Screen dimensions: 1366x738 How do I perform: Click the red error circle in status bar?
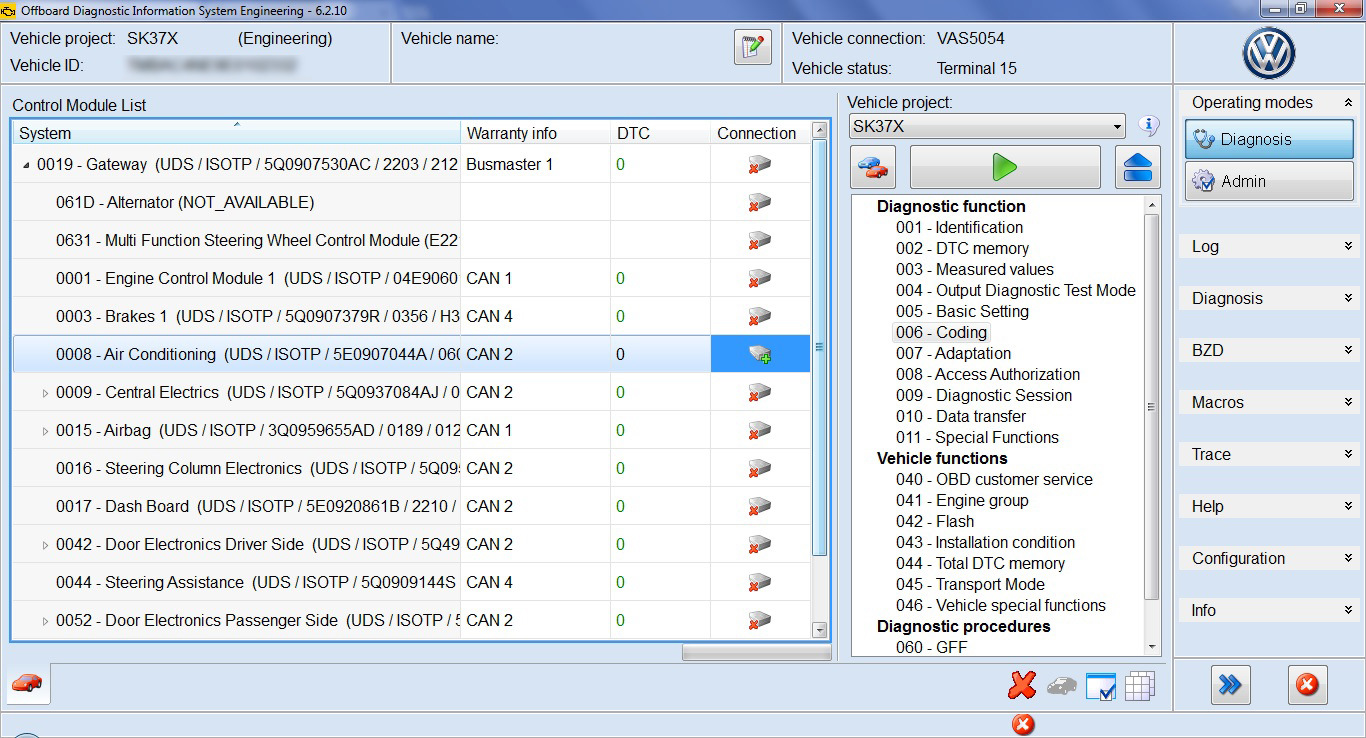pos(1022,724)
